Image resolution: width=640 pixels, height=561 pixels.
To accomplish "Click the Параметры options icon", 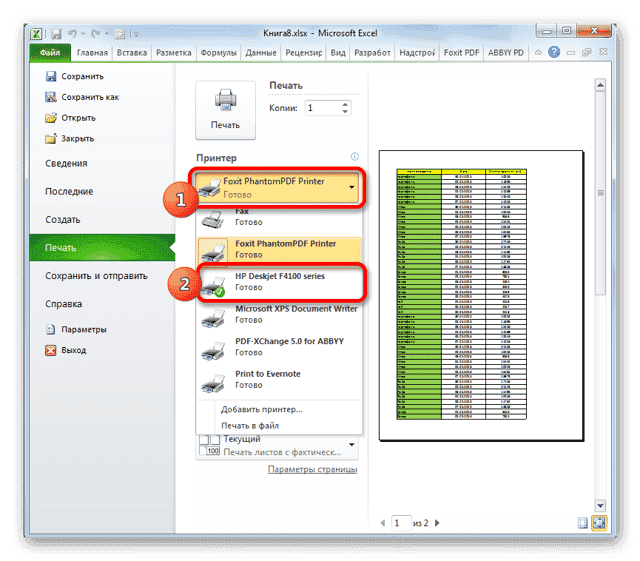I will [51, 329].
